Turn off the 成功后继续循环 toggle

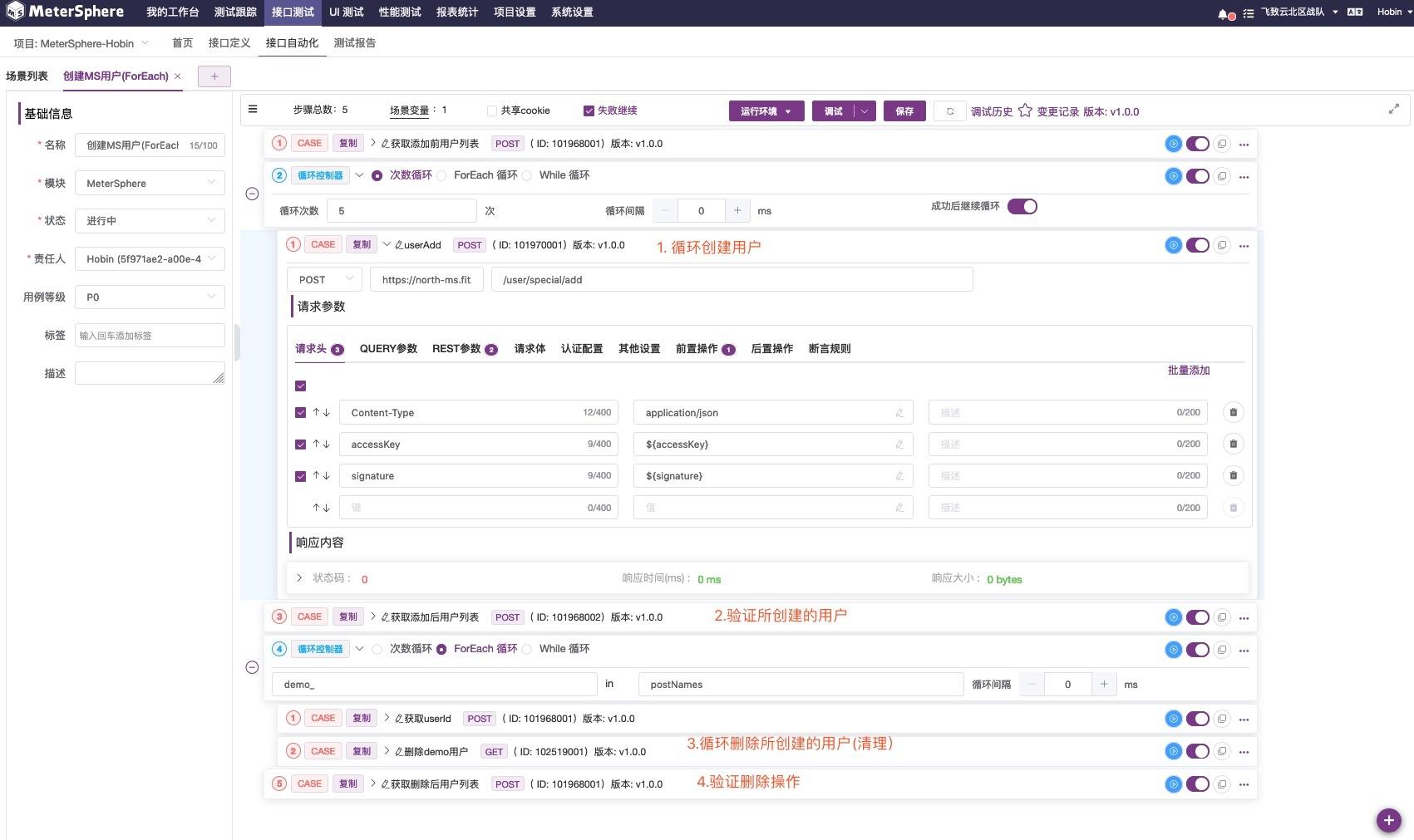(1022, 206)
